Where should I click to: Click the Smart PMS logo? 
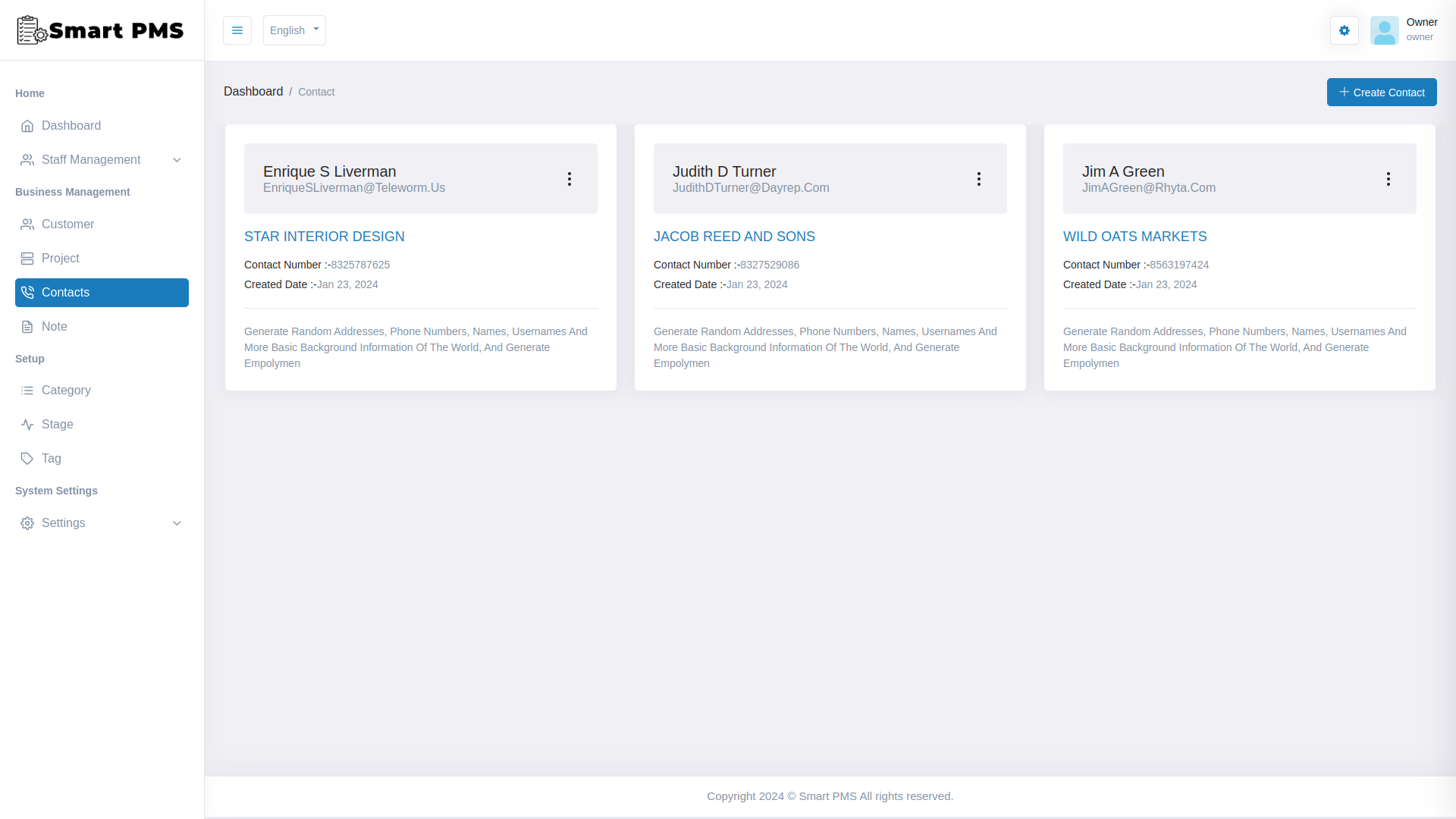click(x=99, y=30)
